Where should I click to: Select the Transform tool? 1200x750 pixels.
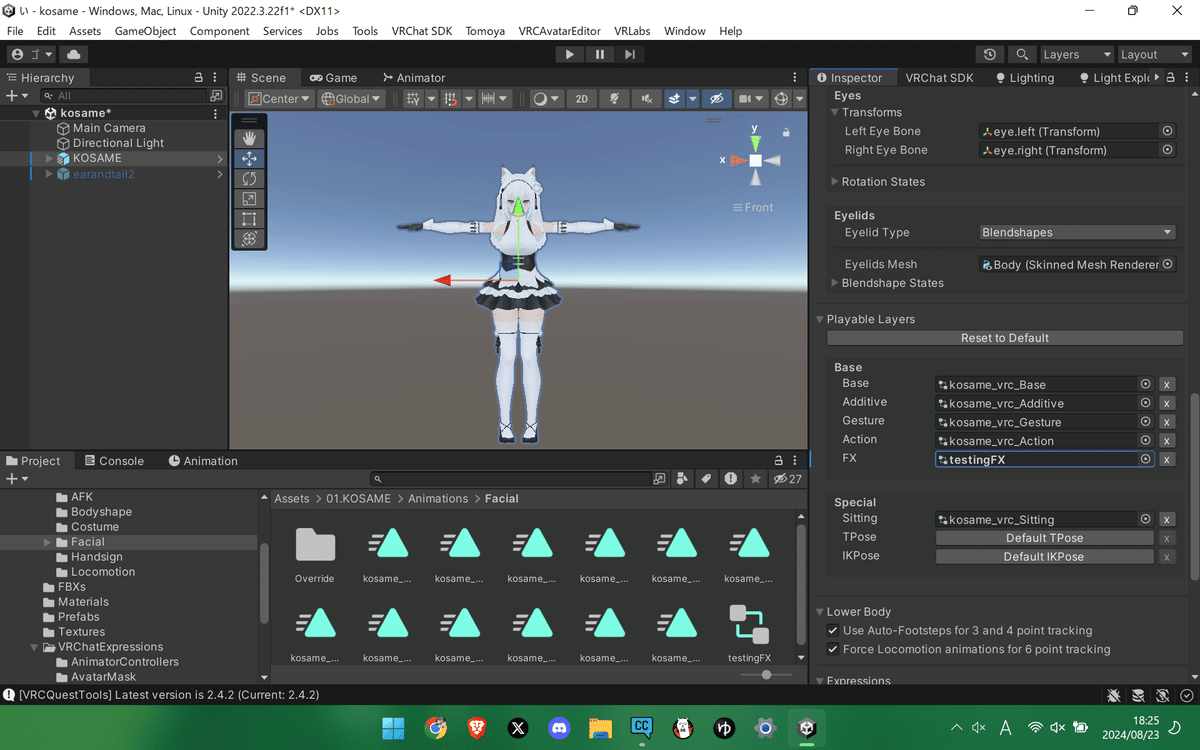(x=250, y=238)
